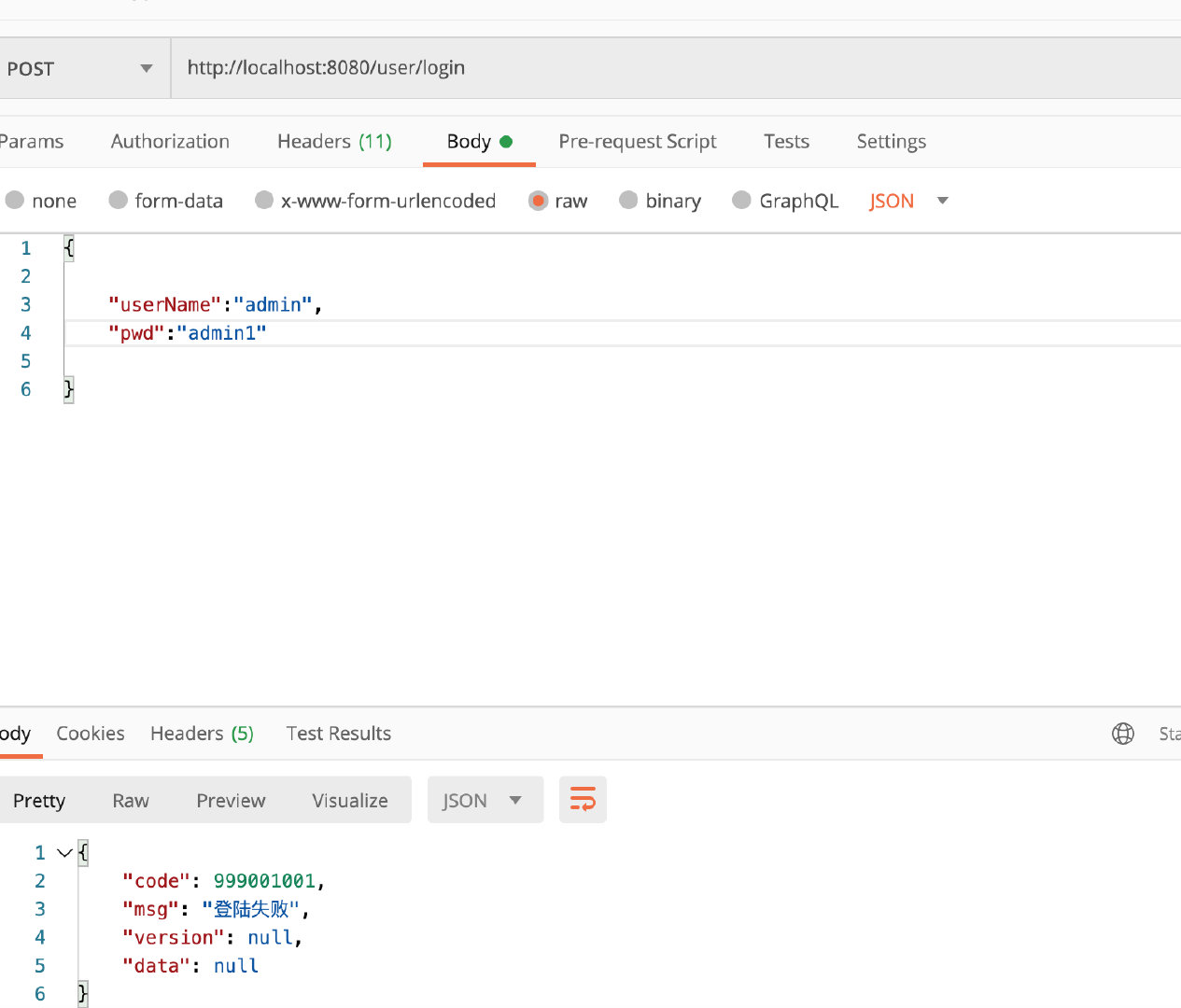This screenshot has height=1008, width=1181.
Task: Show the Raw response view
Action: [131, 801]
